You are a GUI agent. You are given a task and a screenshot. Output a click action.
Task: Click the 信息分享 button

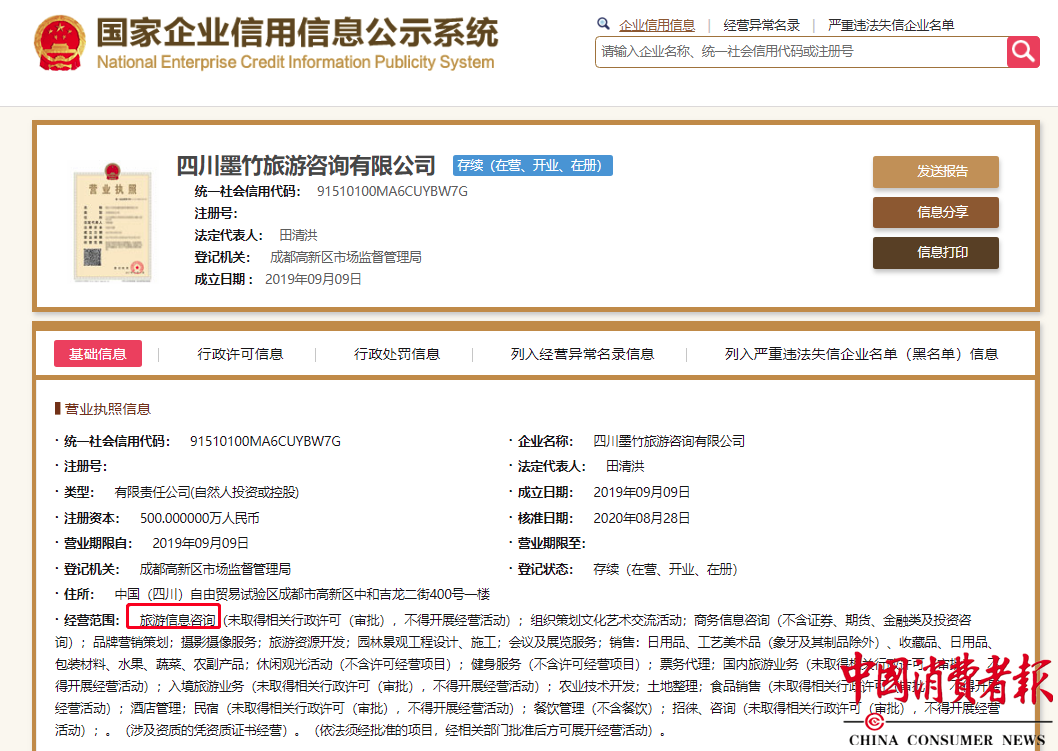[x=935, y=212]
